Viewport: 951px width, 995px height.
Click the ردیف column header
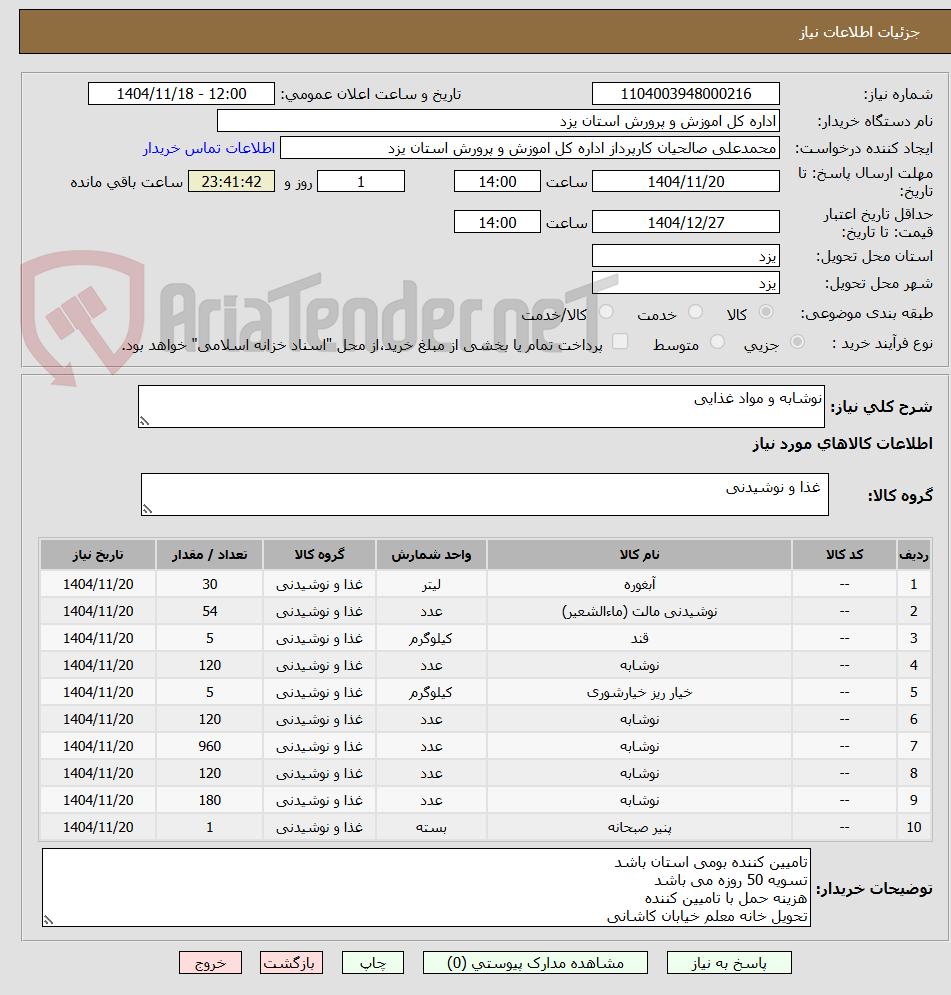coord(914,555)
